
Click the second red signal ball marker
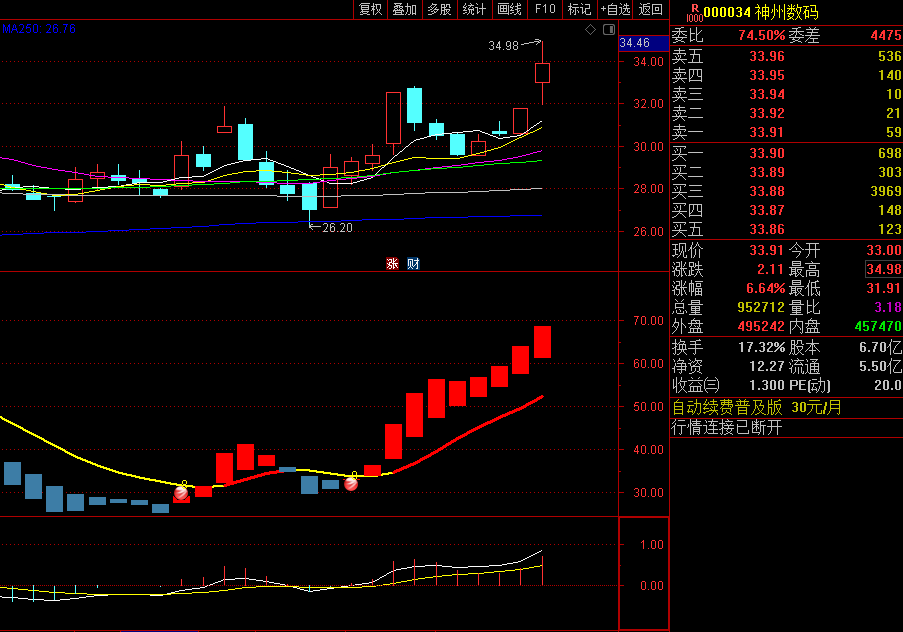click(351, 484)
